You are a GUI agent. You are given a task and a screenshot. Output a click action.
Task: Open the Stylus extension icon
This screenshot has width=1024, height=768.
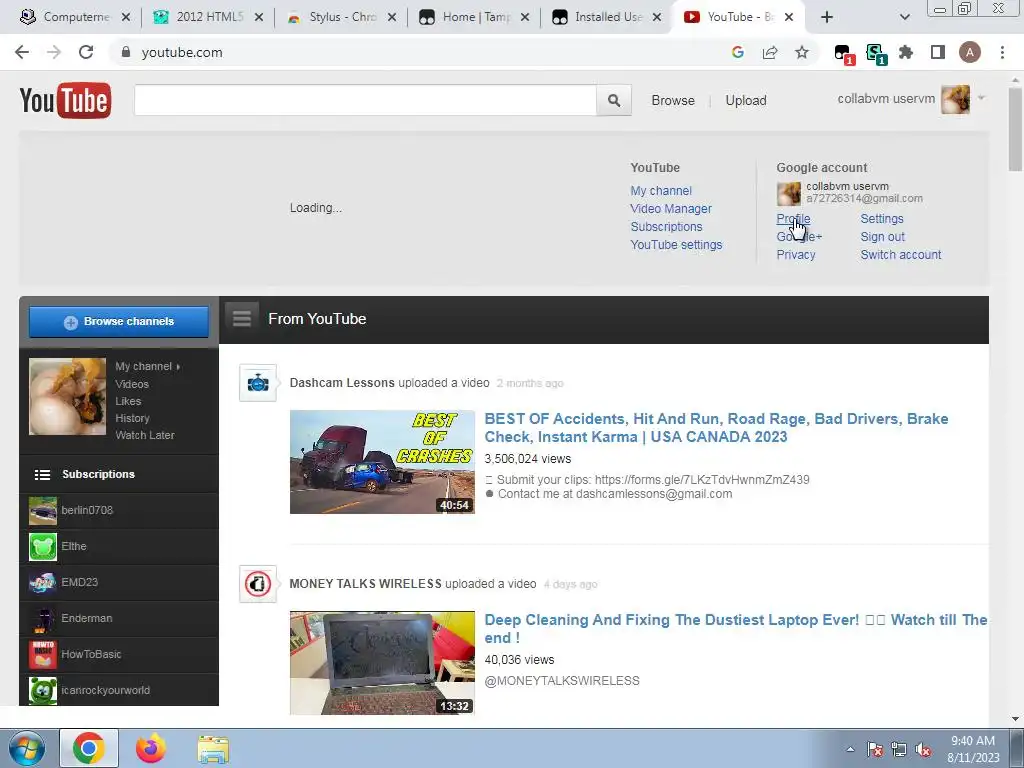(875, 54)
